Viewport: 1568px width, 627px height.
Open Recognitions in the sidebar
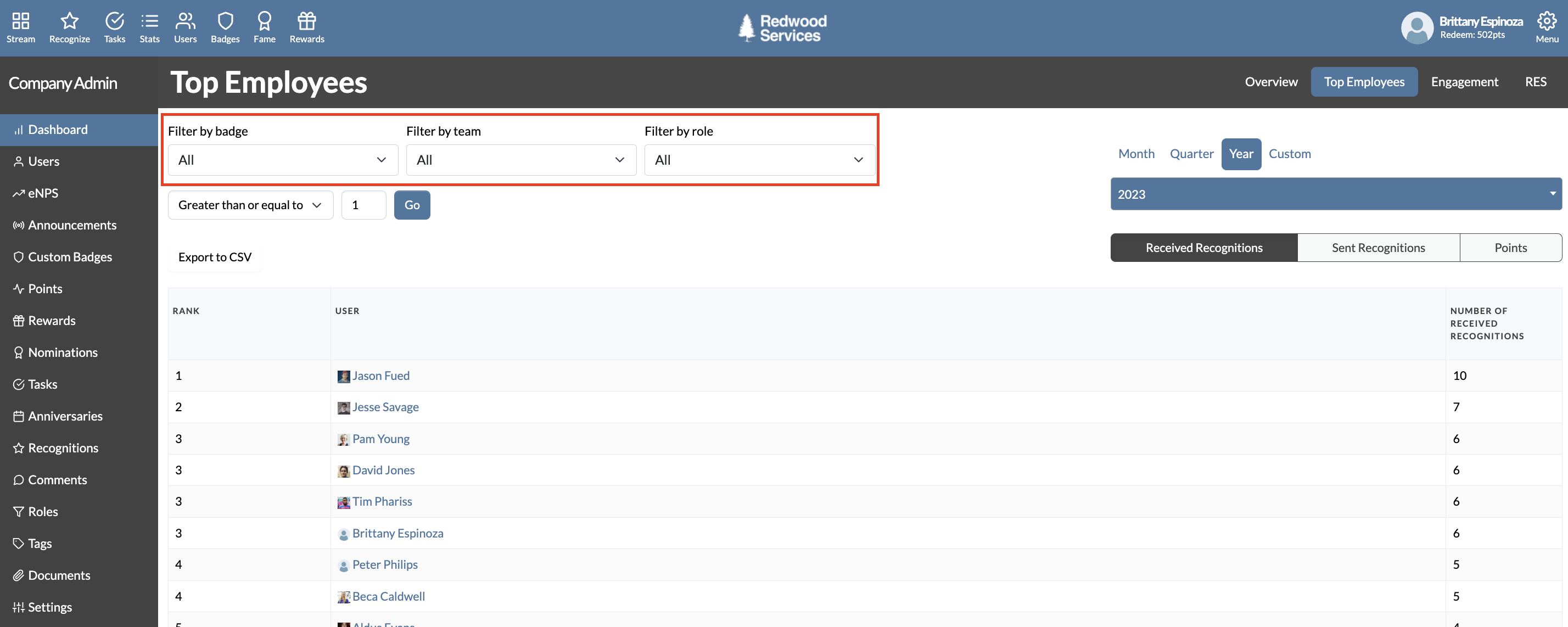pyautogui.click(x=79, y=448)
